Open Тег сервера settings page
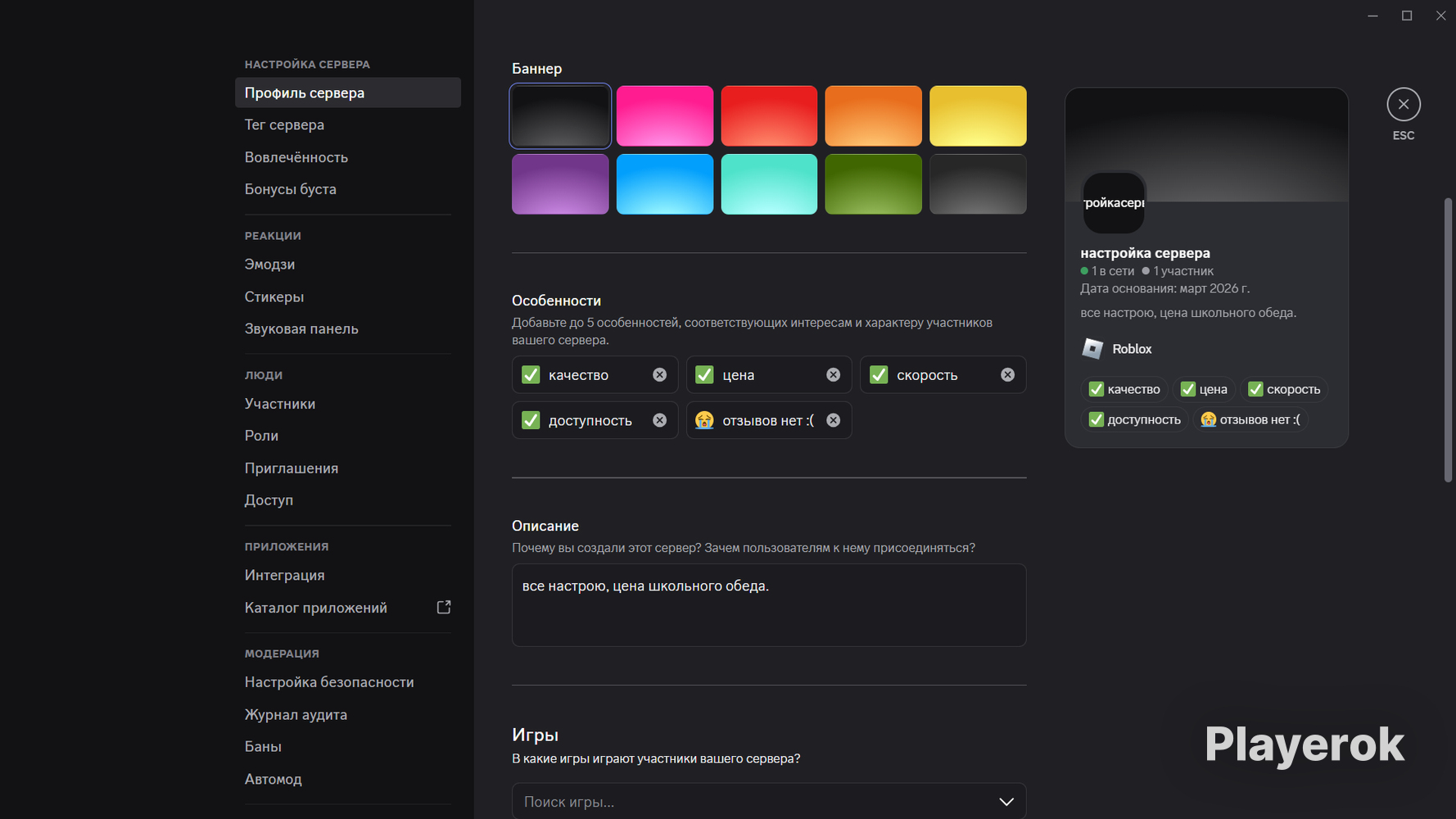Image resolution: width=1456 pixels, height=819 pixels. point(348,124)
